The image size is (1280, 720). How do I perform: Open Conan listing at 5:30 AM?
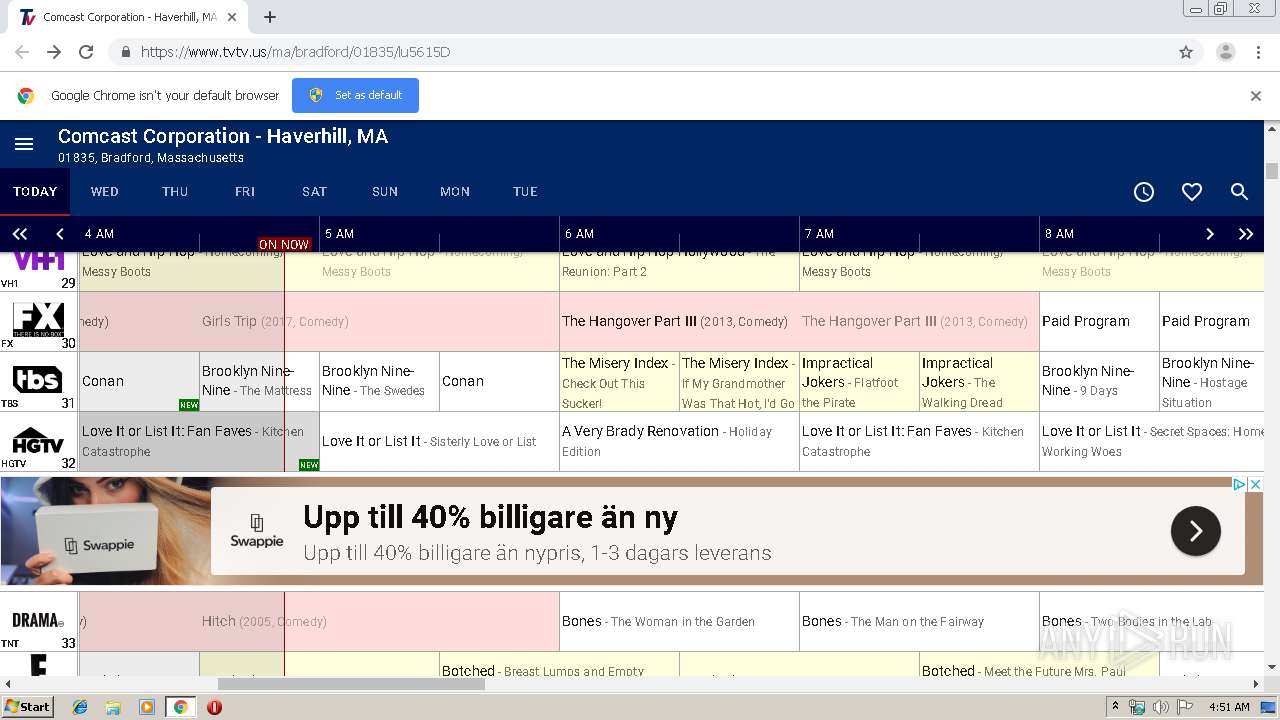point(499,381)
